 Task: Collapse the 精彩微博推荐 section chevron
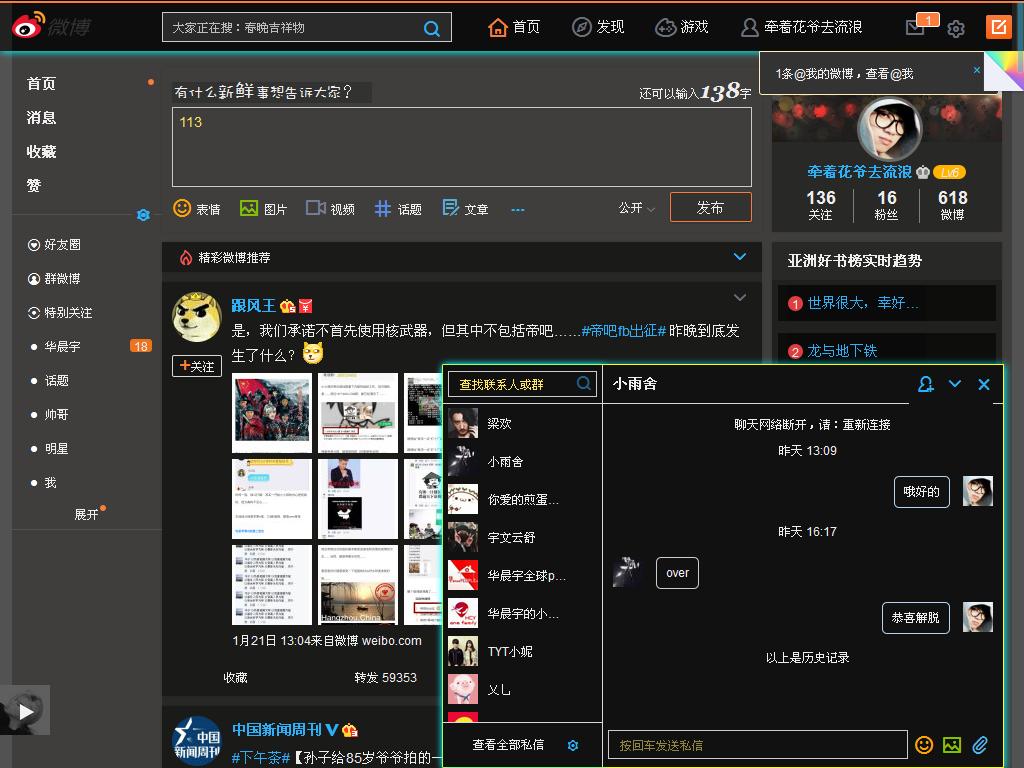pyautogui.click(x=740, y=257)
